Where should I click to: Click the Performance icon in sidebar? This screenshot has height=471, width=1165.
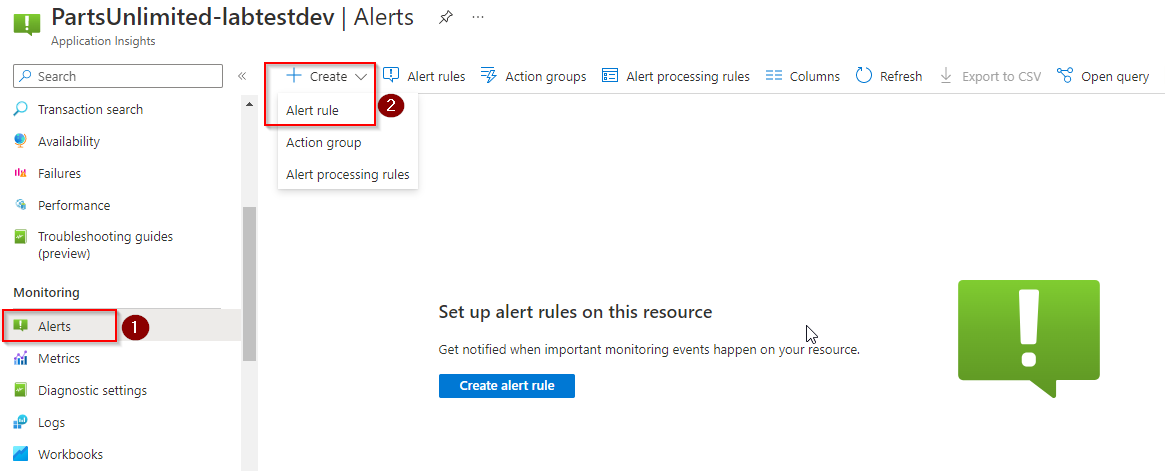click(21, 205)
